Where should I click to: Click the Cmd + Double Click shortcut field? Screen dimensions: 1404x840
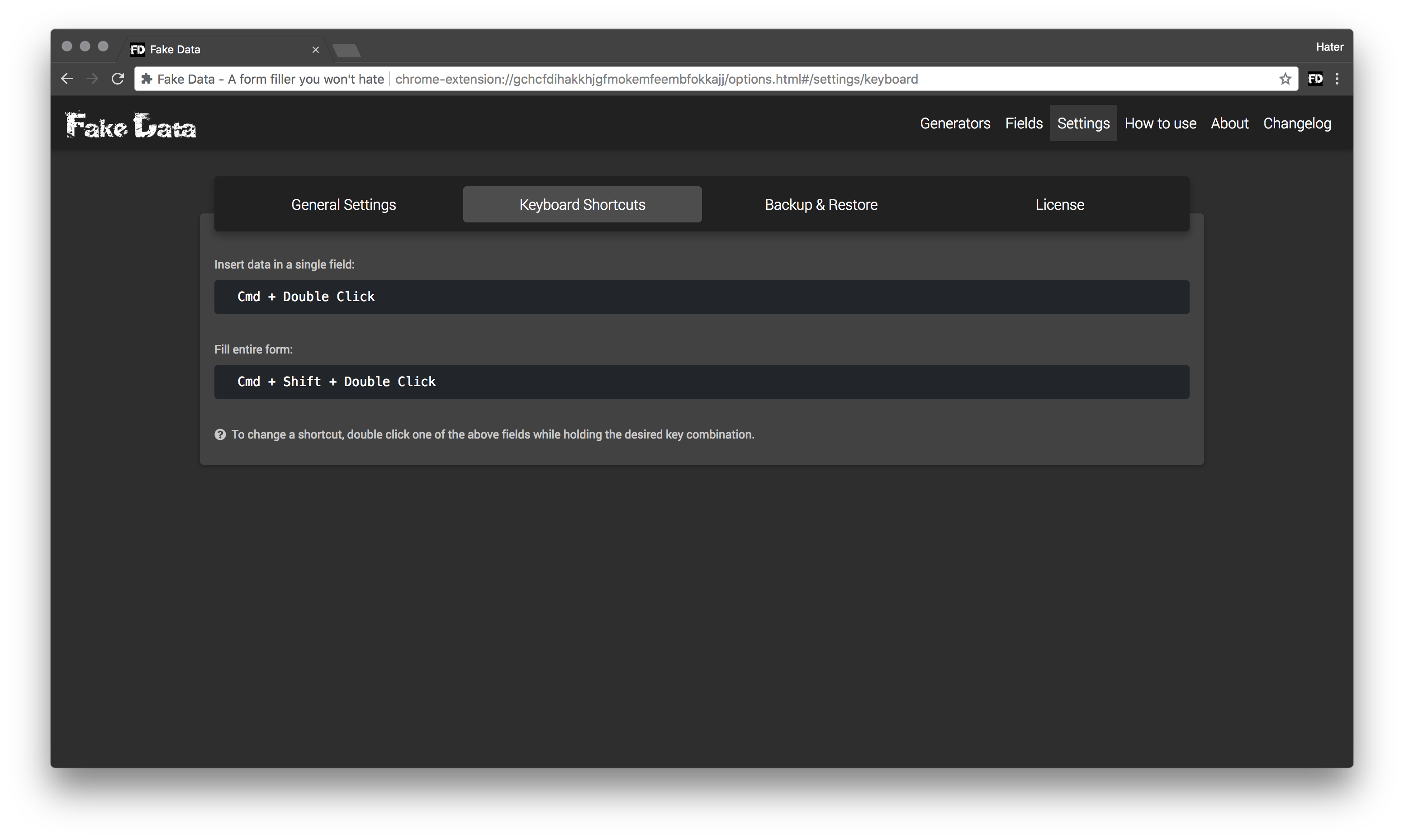[702, 297]
